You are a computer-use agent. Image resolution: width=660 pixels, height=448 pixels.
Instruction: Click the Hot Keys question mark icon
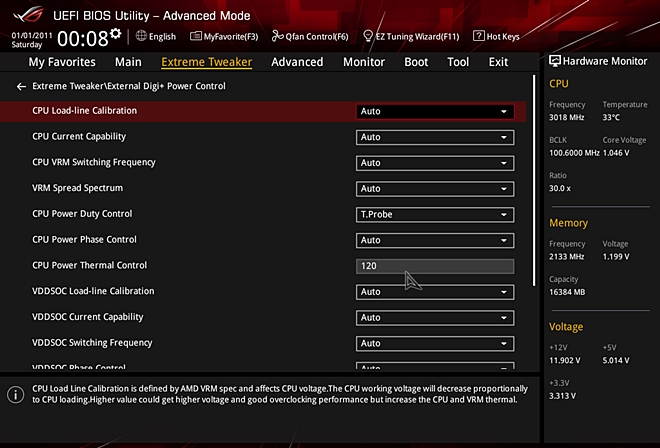click(479, 36)
